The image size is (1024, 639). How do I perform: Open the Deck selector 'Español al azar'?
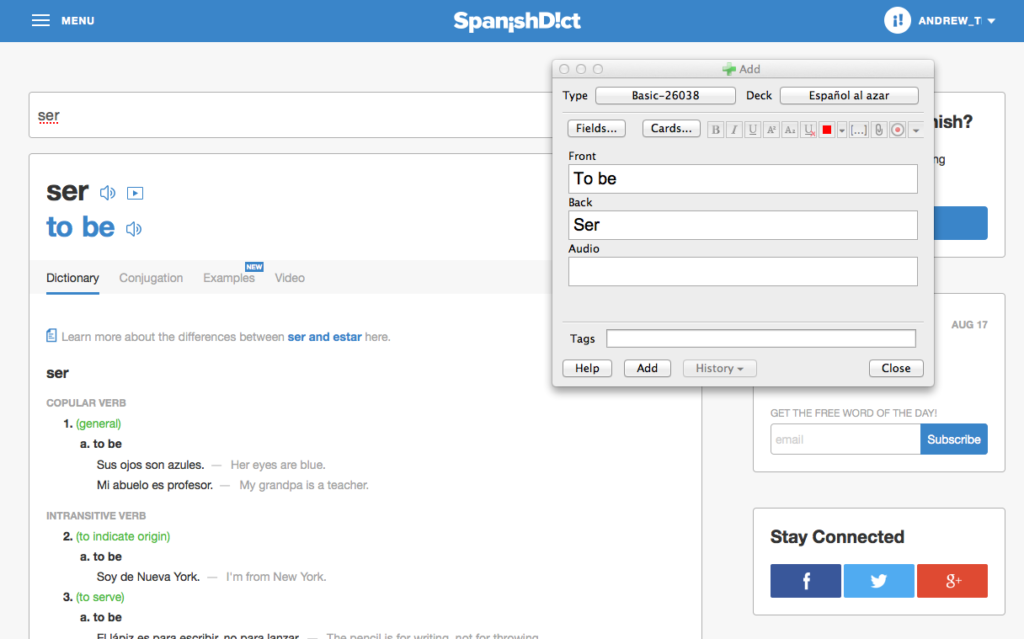pos(848,96)
